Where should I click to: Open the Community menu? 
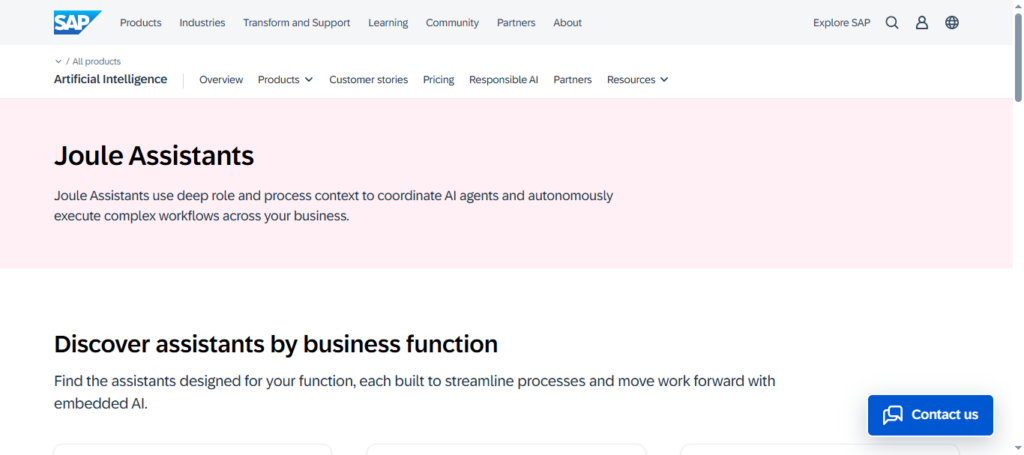tap(452, 23)
